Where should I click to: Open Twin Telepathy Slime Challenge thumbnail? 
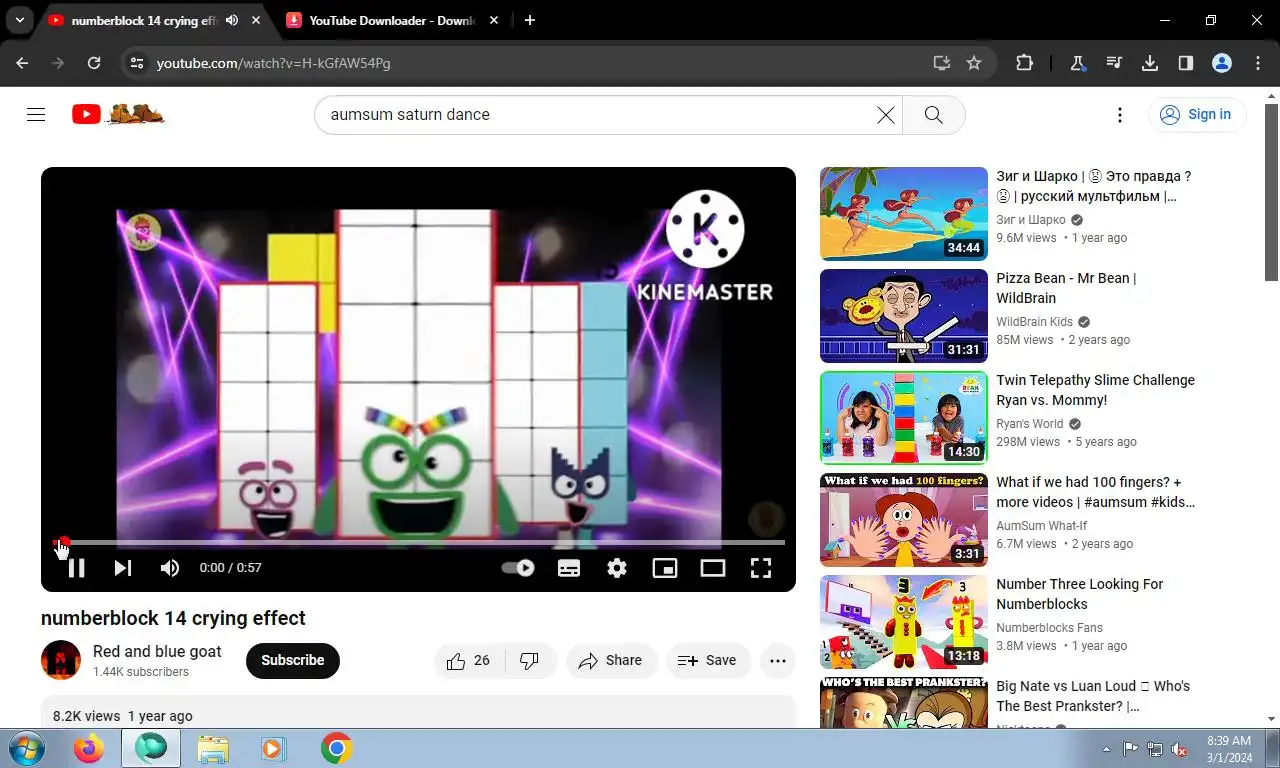[904, 418]
